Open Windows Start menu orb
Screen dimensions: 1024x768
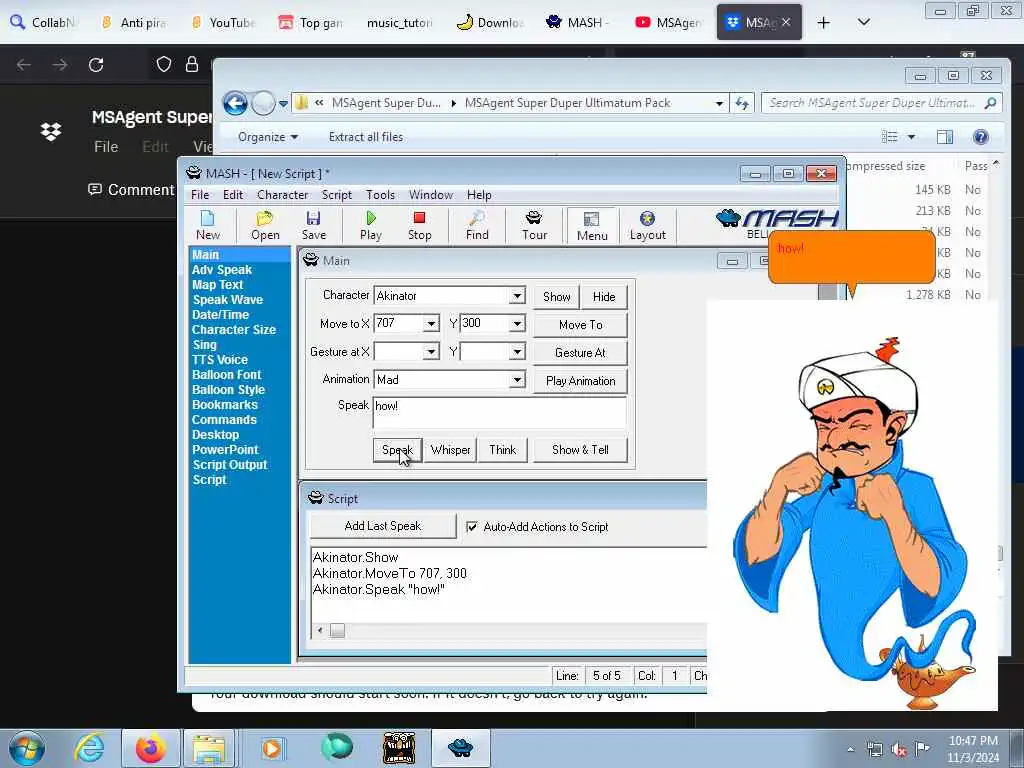click(x=27, y=748)
